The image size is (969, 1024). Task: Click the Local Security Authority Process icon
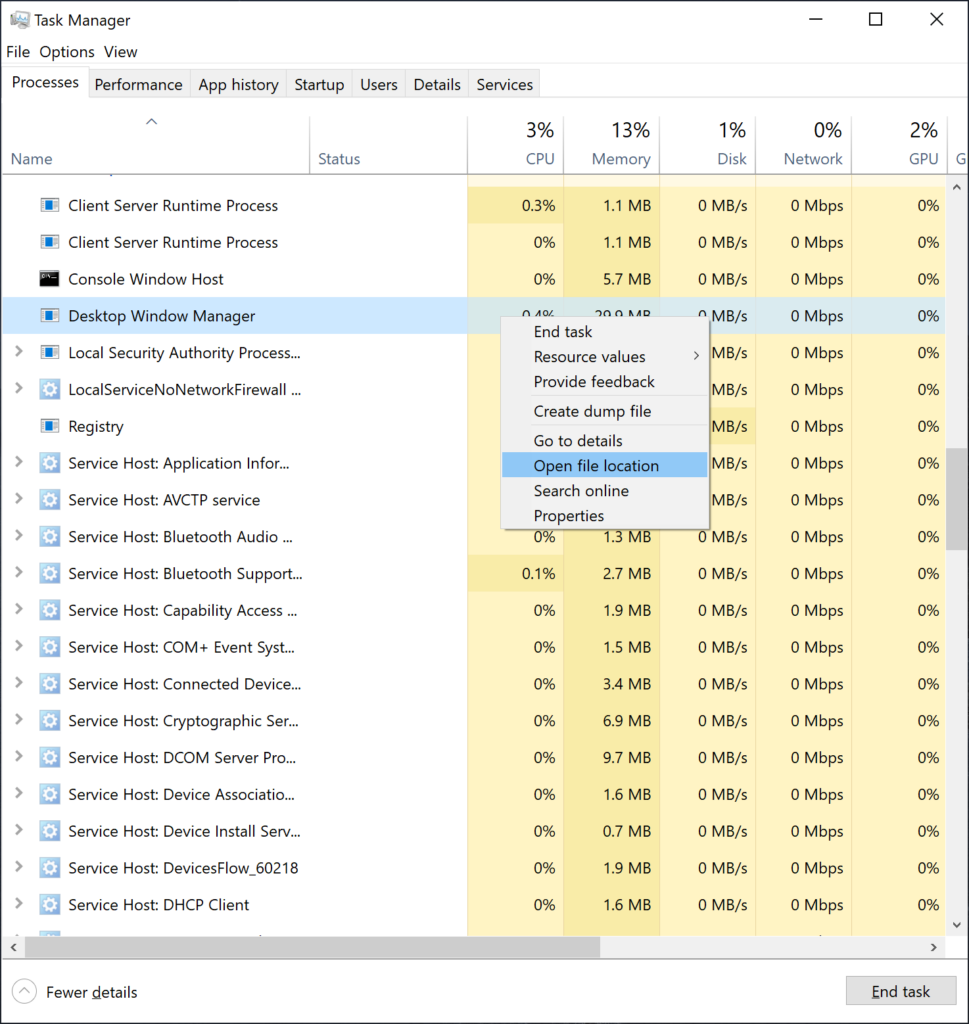pos(50,353)
